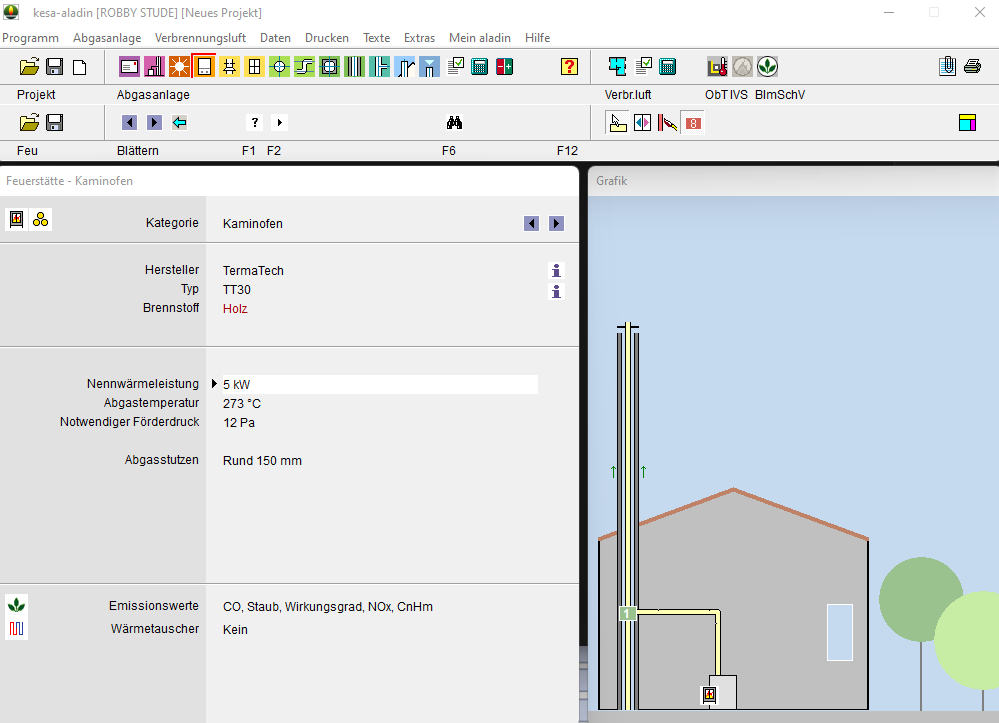The image size is (999, 723).
Task: Go to next Kategorie with right arrow
Action: (x=557, y=224)
